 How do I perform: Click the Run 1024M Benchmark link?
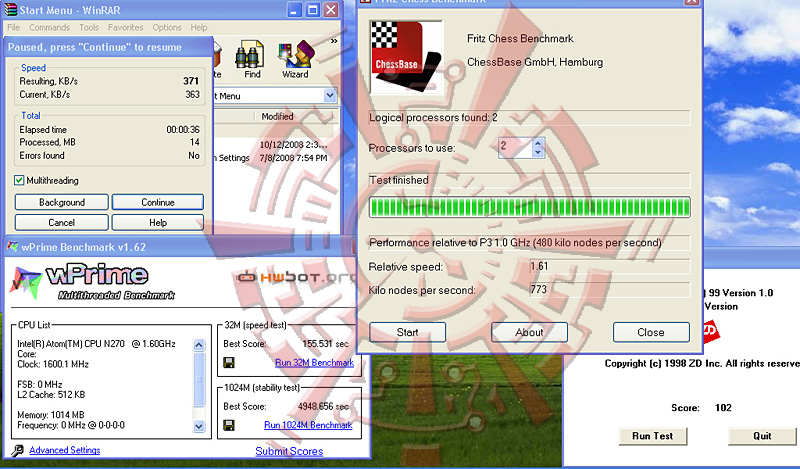point(308,425)
